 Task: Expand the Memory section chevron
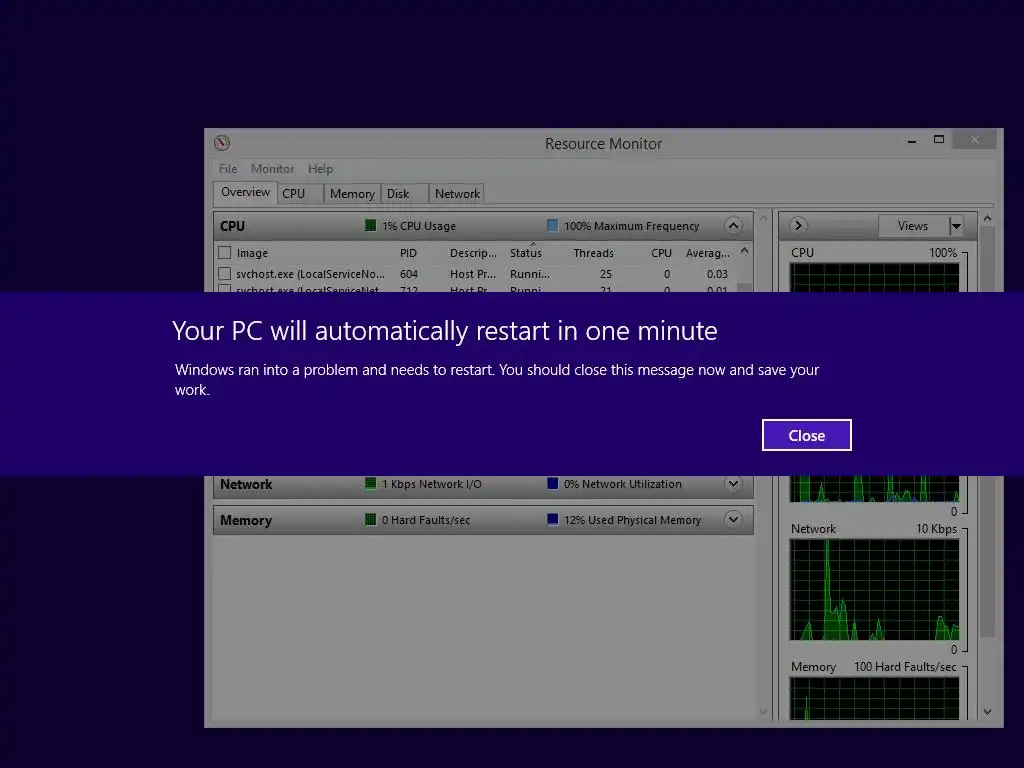click(x=733, y=520)
